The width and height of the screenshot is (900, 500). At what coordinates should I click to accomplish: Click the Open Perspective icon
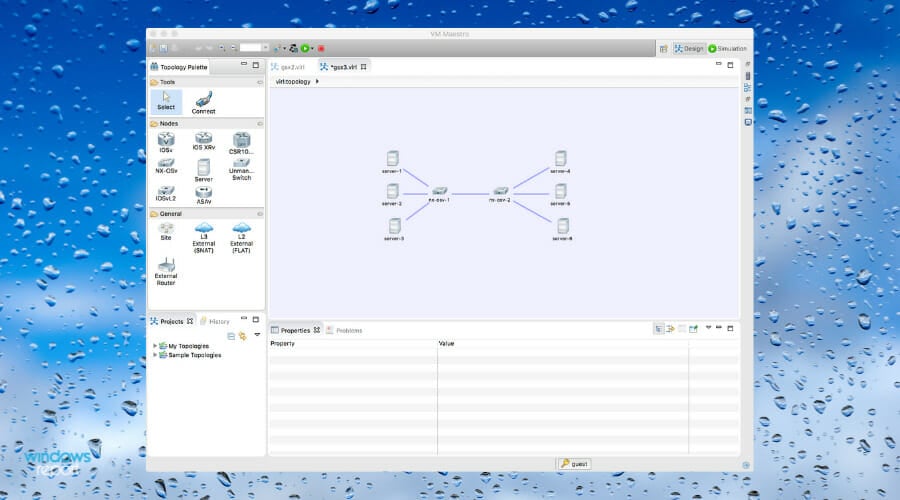point(664,49)
